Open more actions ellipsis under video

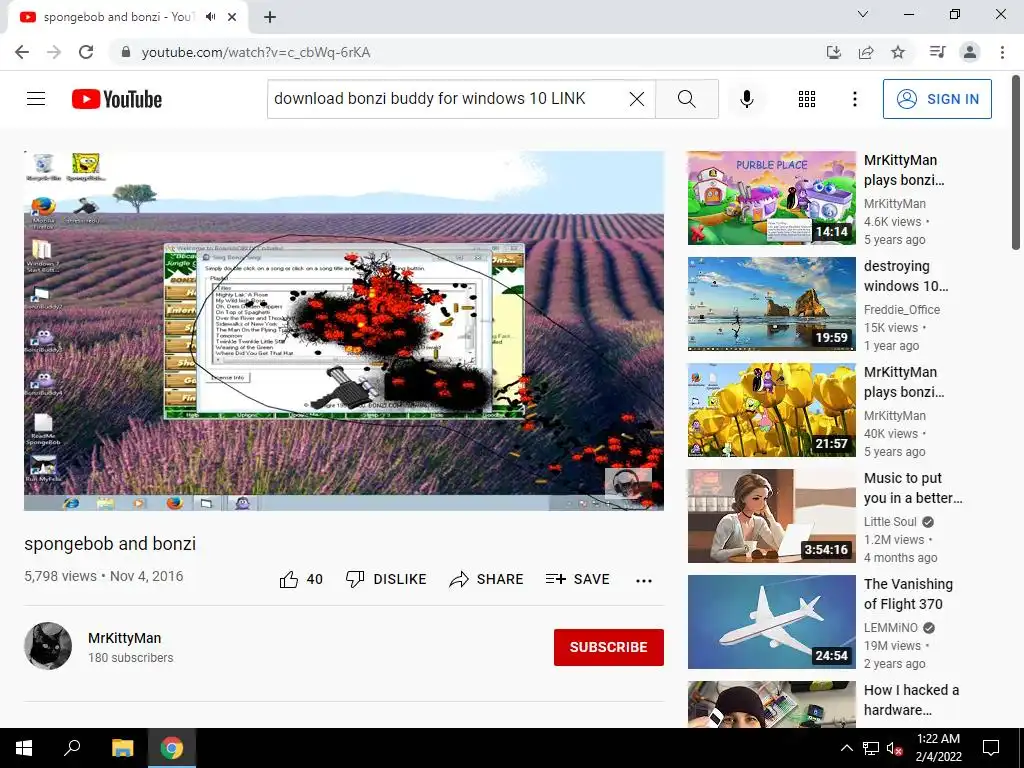pos(644,581)
